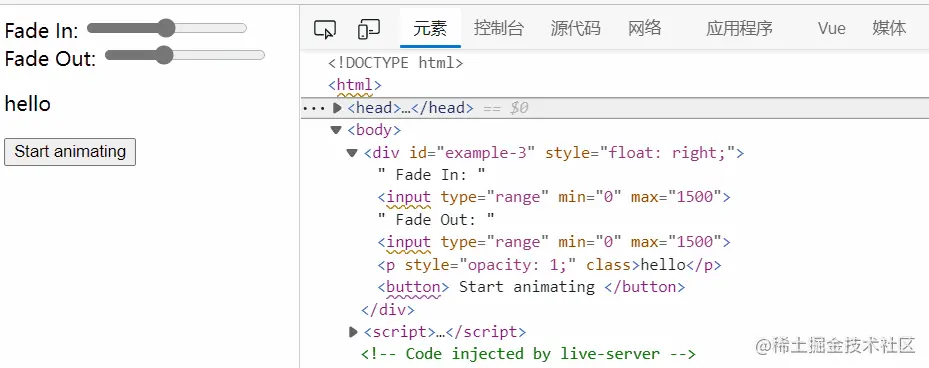Collapse the body element node
Screen dimensions: 929x368
coord(337,130)
